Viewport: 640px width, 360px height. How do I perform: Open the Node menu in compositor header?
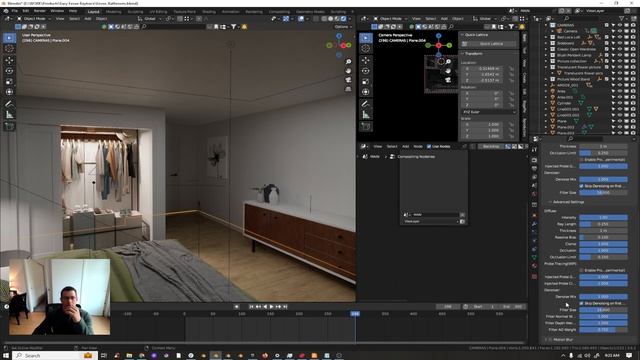tap(418, 146)
